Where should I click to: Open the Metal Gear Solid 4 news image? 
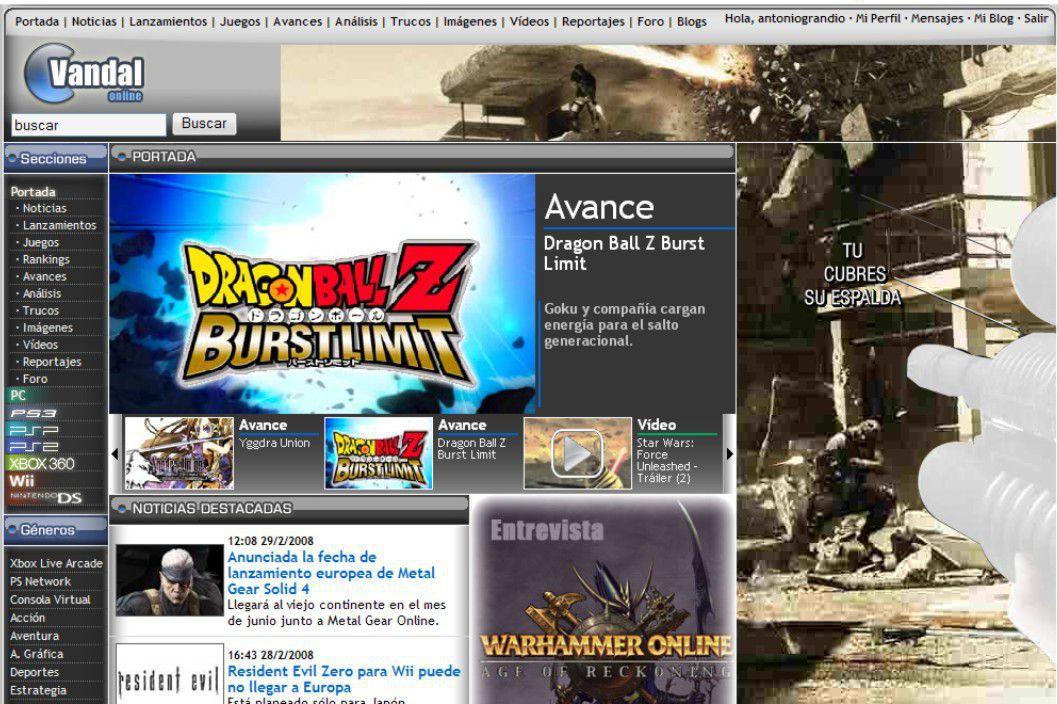169,580
